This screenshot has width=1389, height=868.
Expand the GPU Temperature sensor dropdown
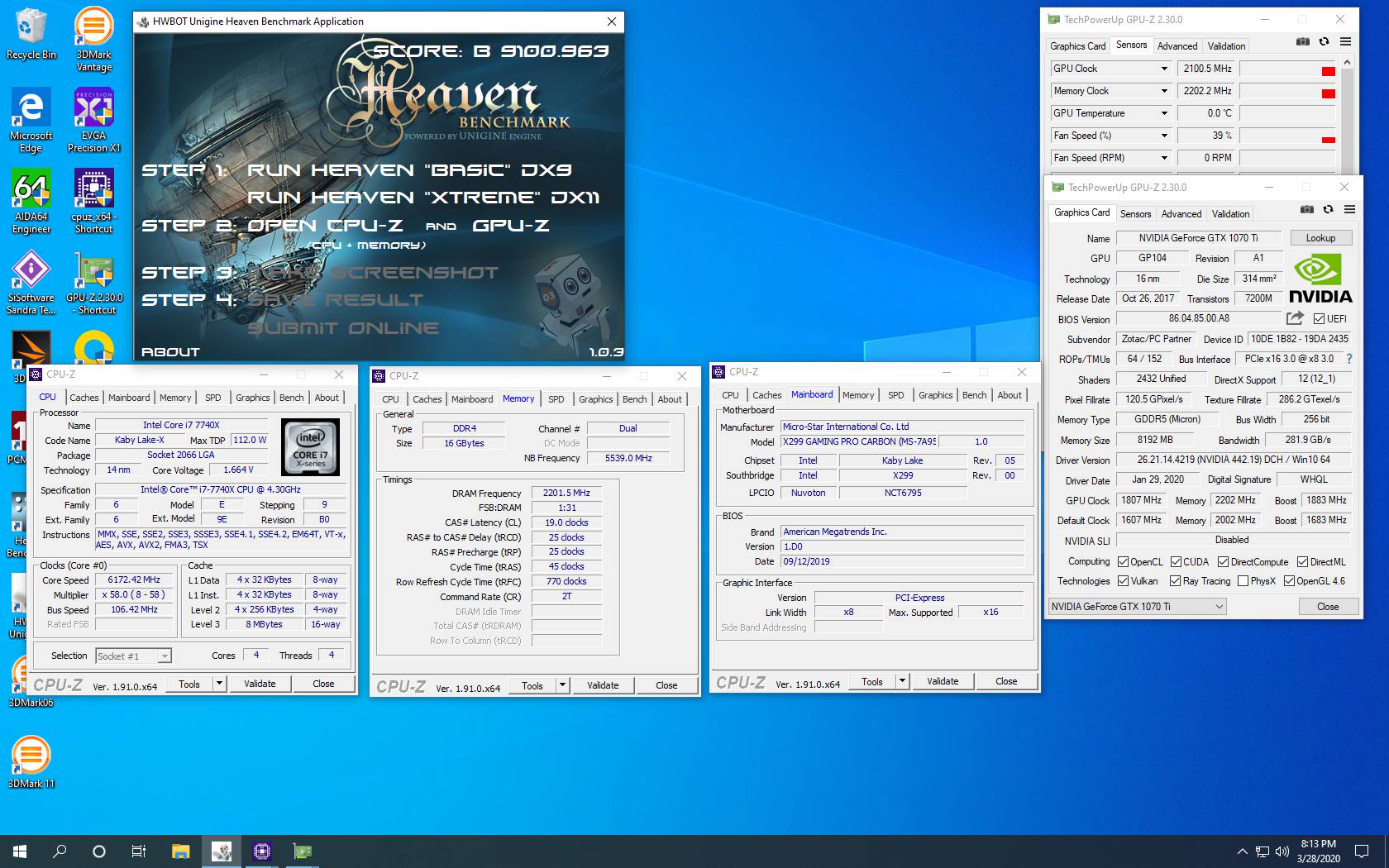pos(1164,113)
